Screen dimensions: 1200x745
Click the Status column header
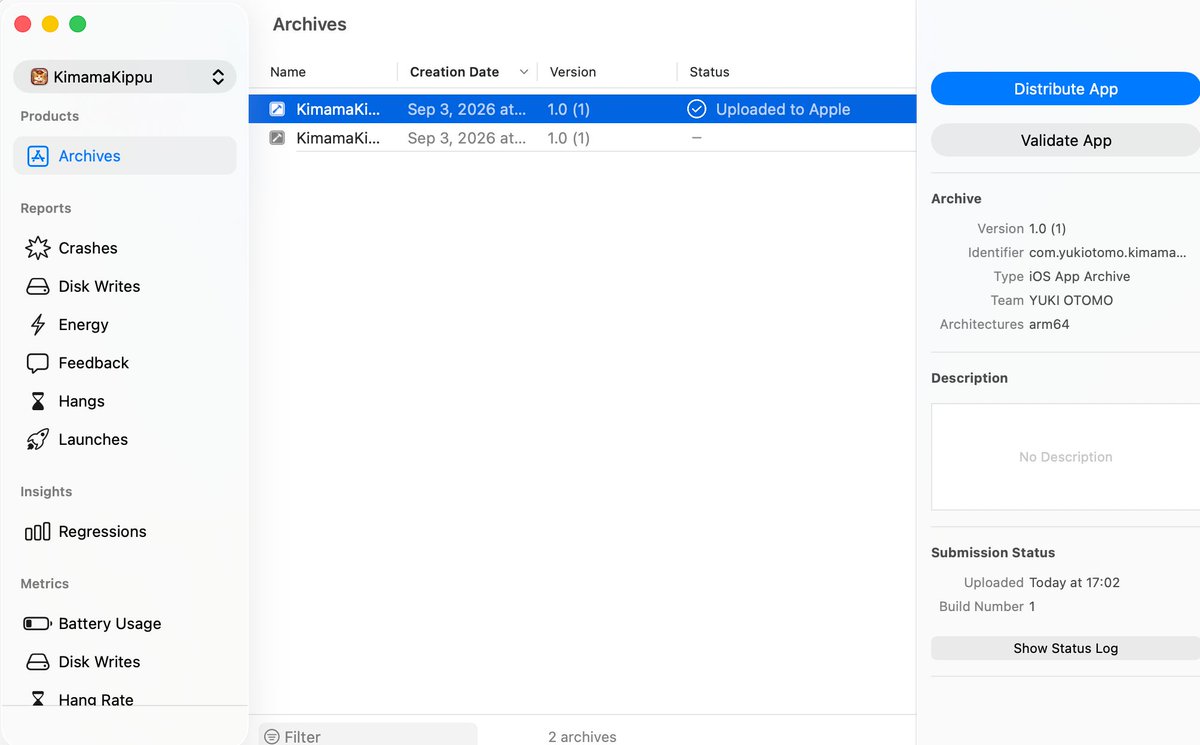click(709, 72)
